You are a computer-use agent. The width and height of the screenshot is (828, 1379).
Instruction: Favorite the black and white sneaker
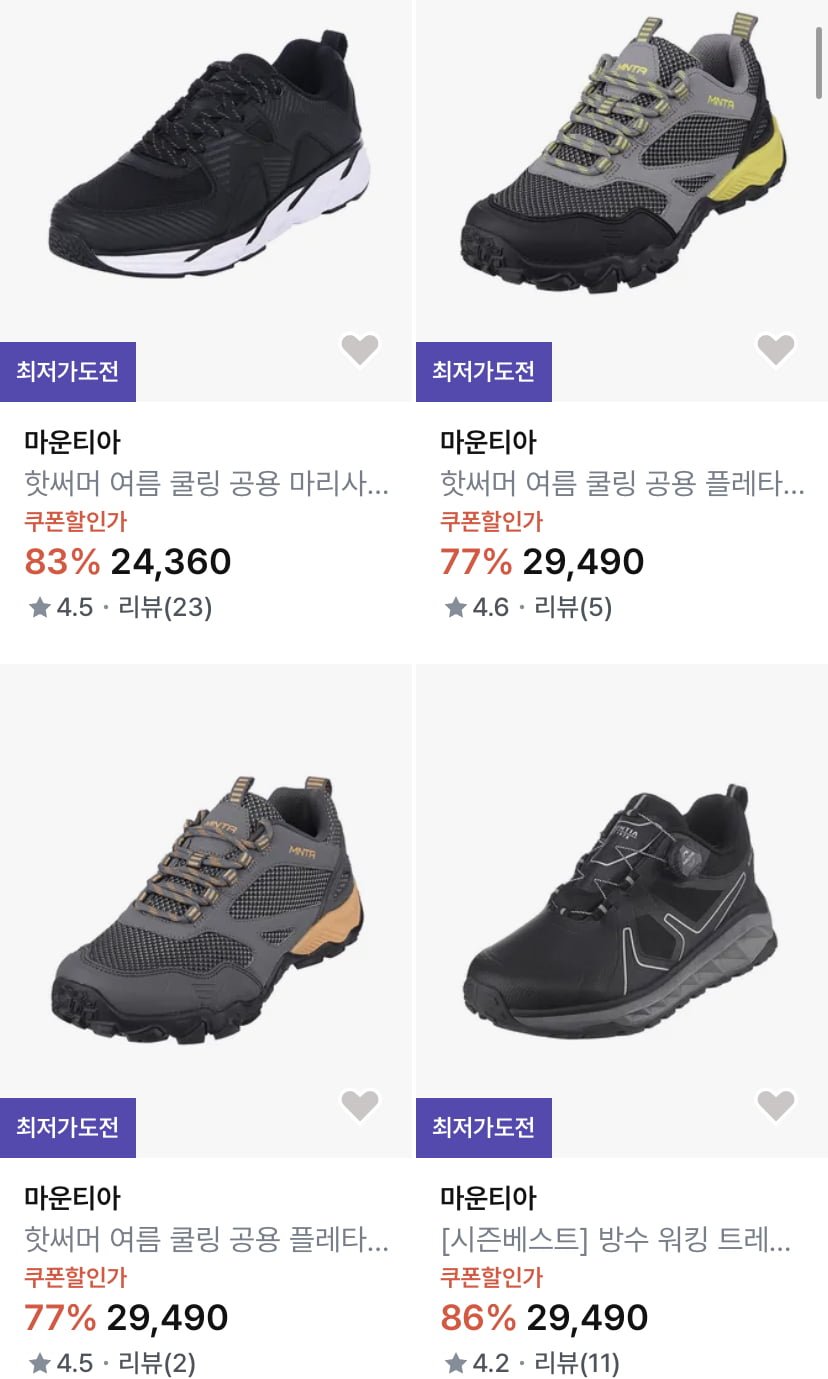[360, 349]
